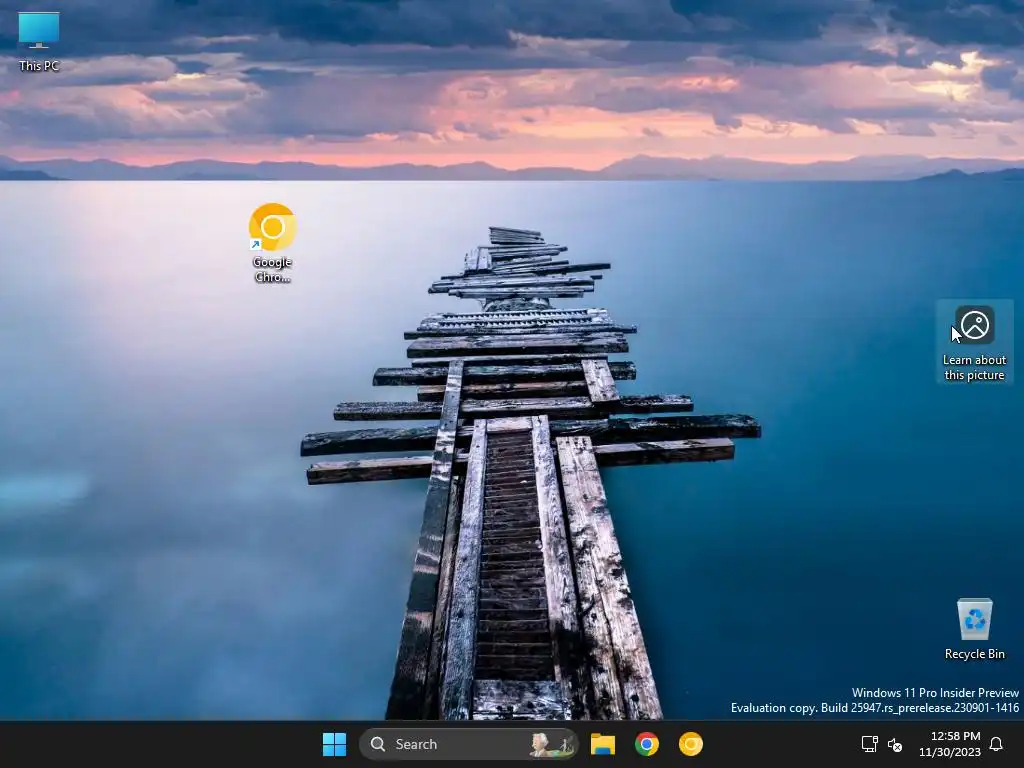
Task: Open the Windows Start menu
Action: click(334, 744)
